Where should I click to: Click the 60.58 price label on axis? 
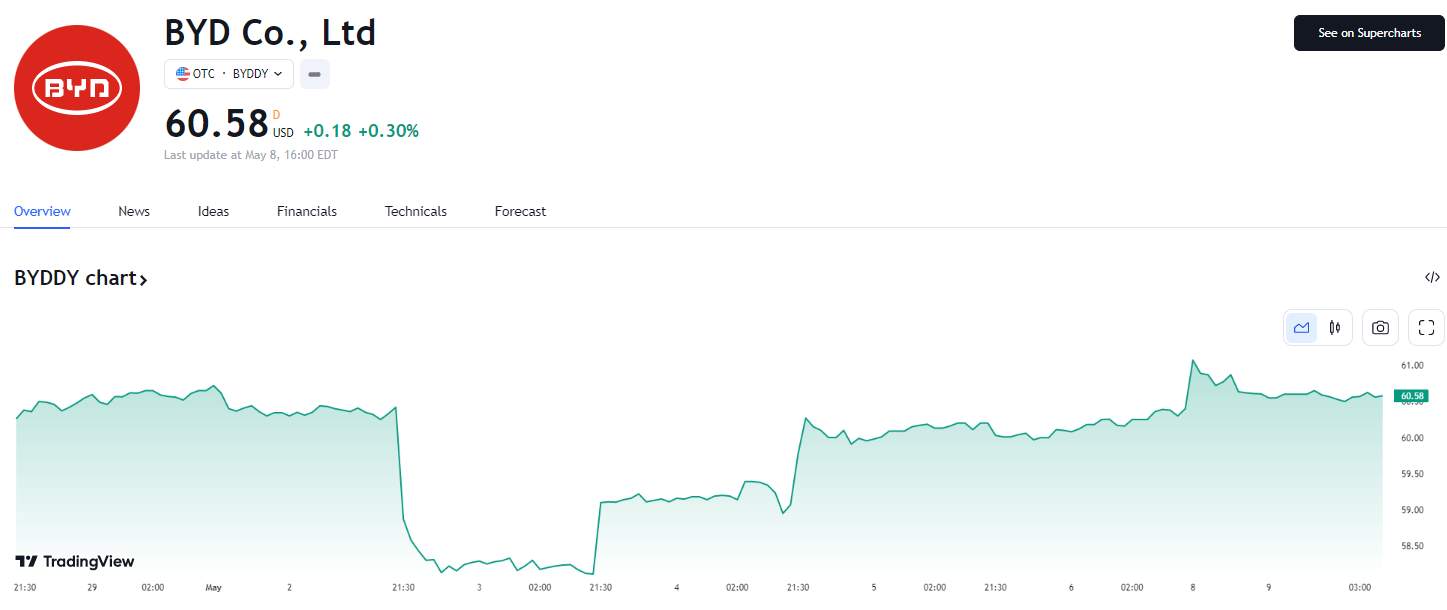[1411, 396]
